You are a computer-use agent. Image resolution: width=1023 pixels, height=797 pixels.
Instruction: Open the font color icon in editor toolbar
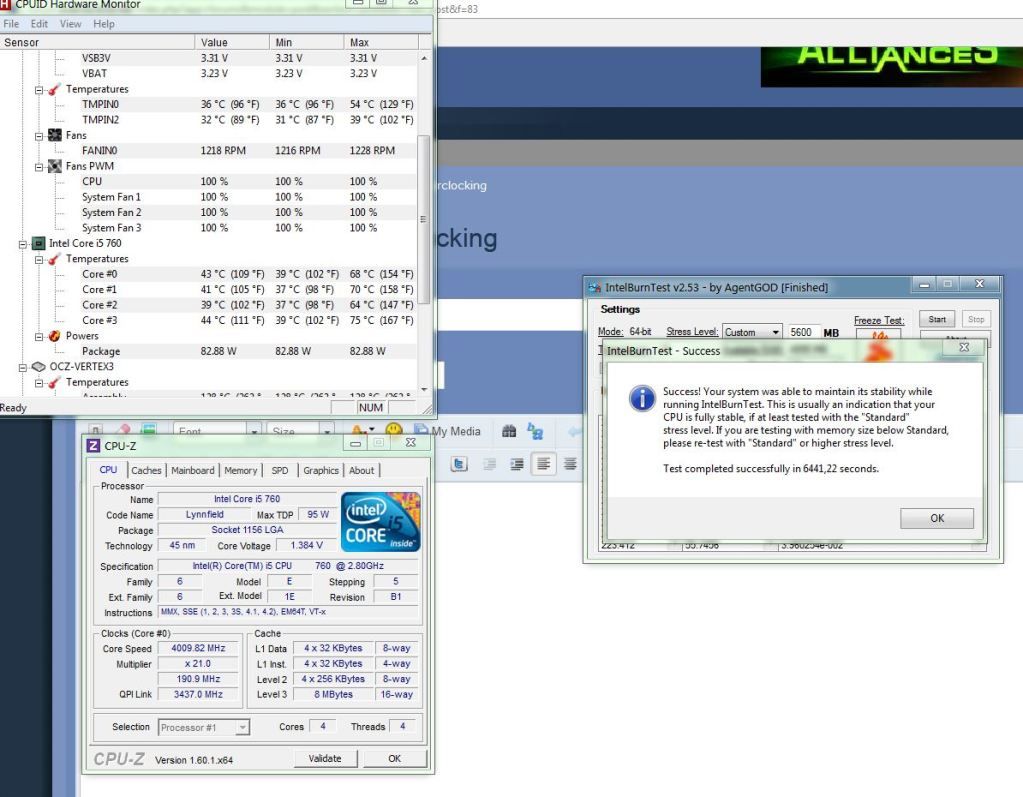click(x=361, y=430)
